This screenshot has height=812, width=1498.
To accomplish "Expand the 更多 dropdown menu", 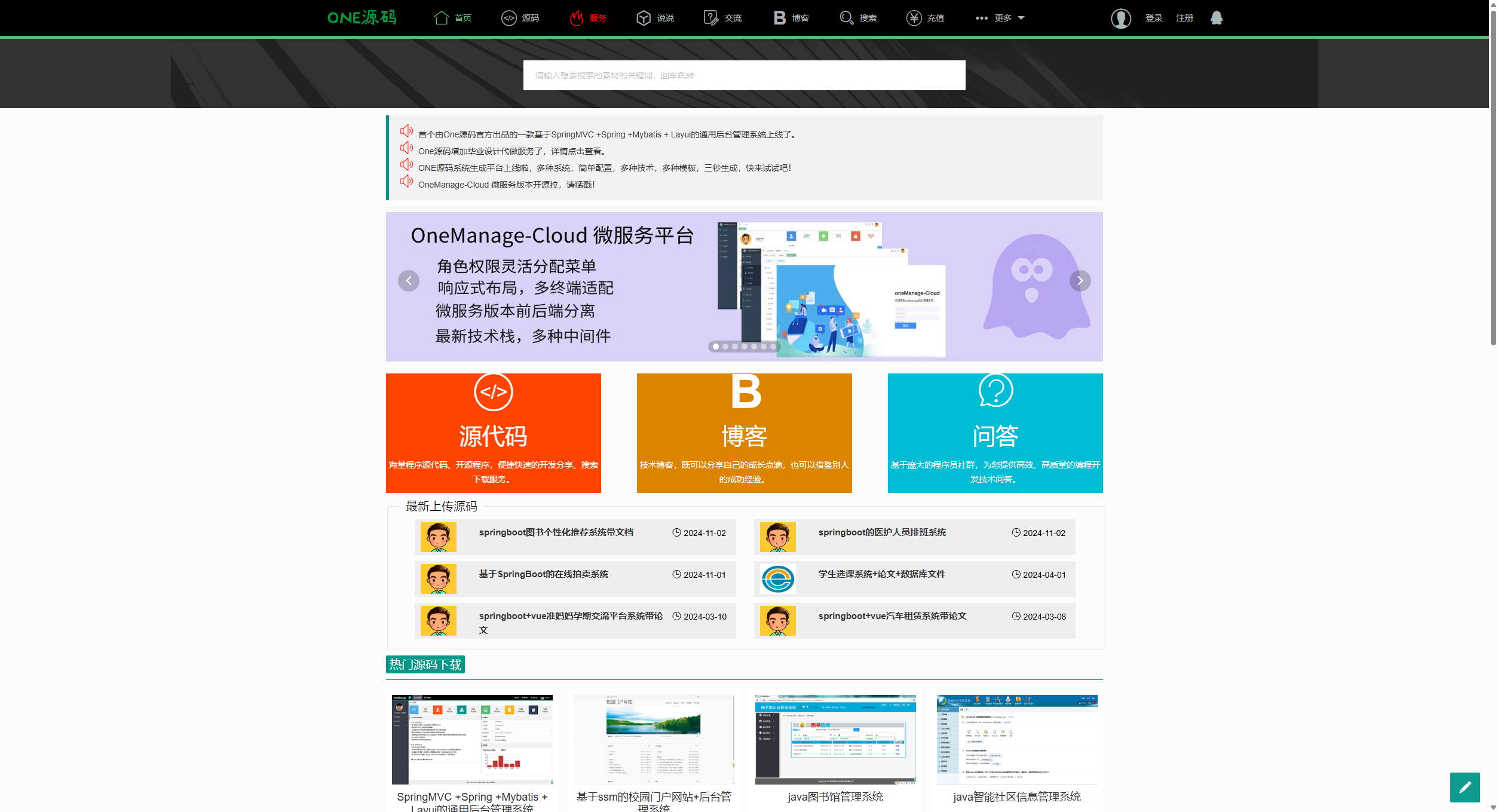I will [1000, 18].
